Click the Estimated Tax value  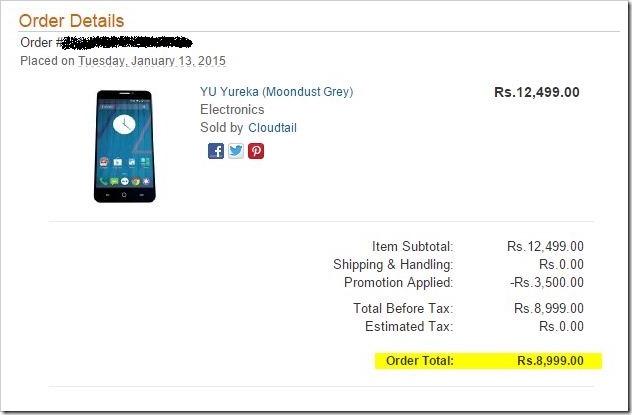[x=561, y=326]
